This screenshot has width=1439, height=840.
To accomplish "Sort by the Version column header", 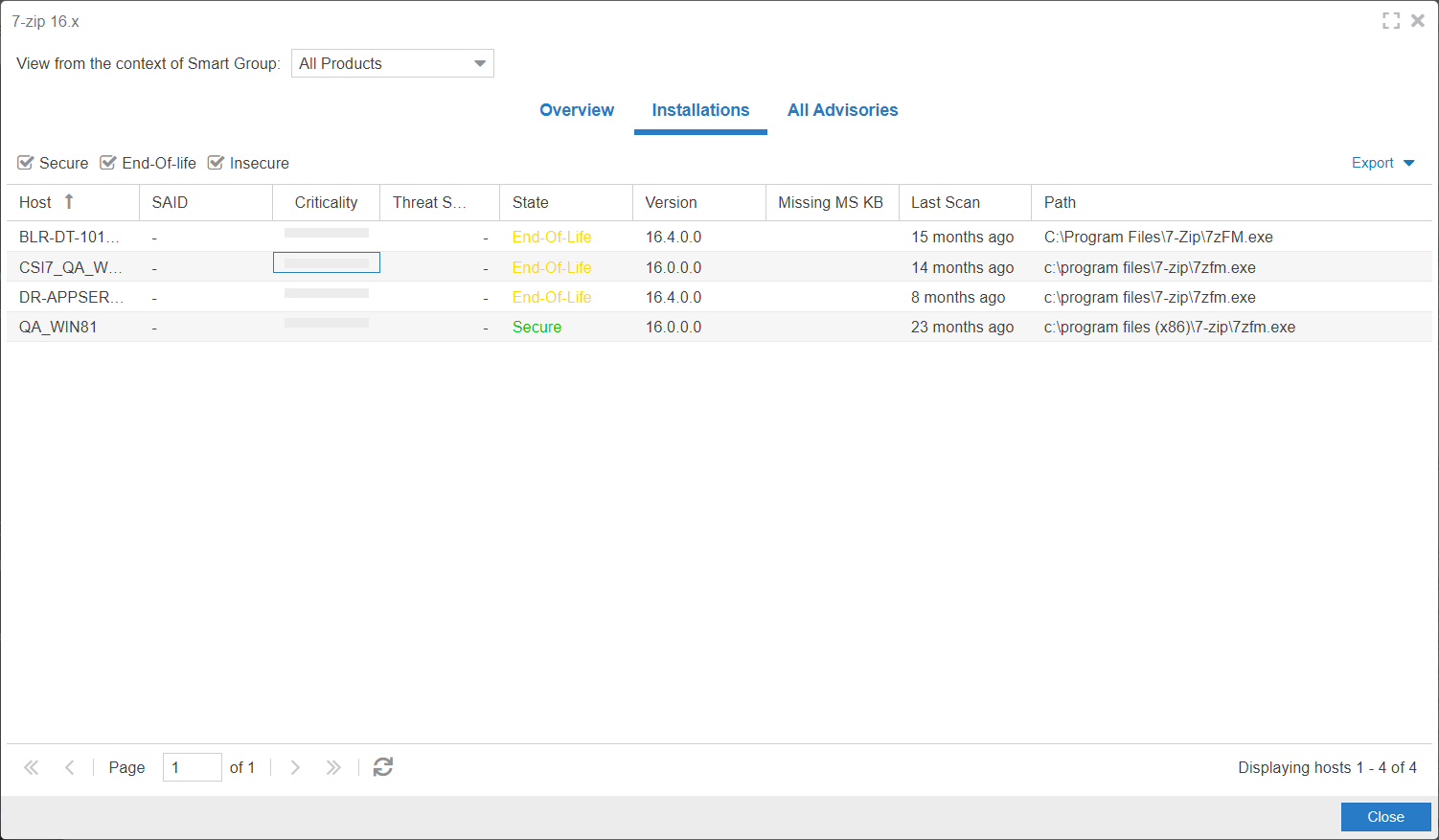I will 699,202.
